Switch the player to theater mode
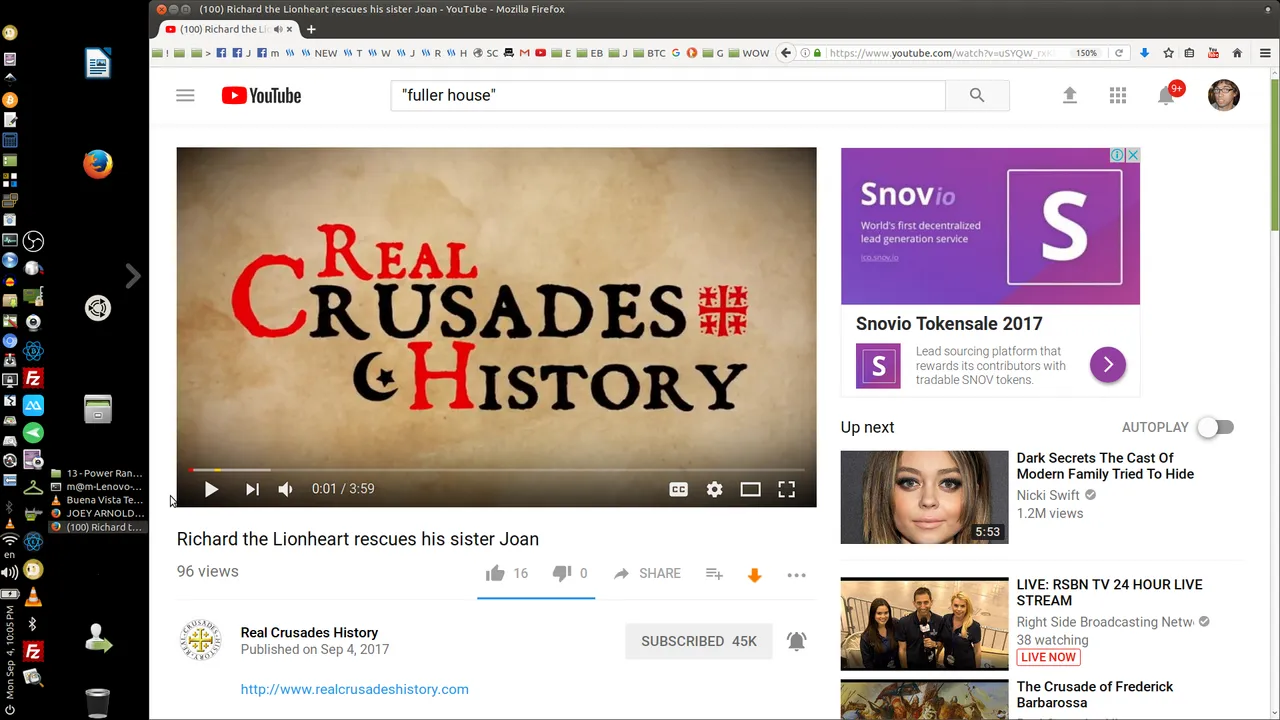Viewport: 1280px width, 720px height. point(750,489)
